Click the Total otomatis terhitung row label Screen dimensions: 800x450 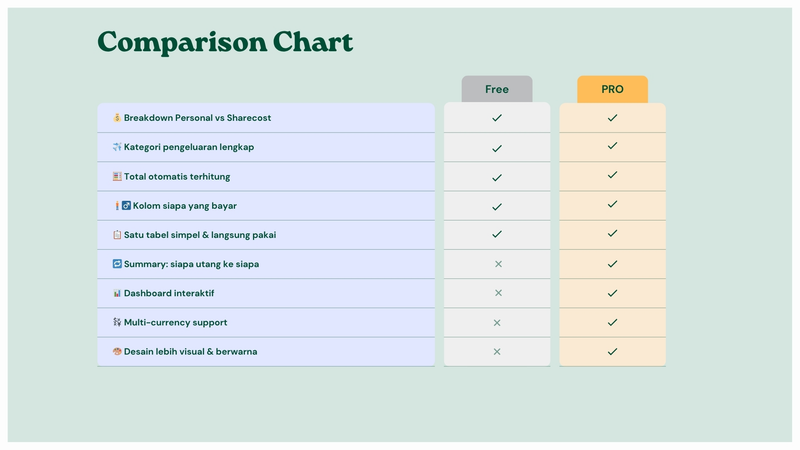(x=177, y=177)
